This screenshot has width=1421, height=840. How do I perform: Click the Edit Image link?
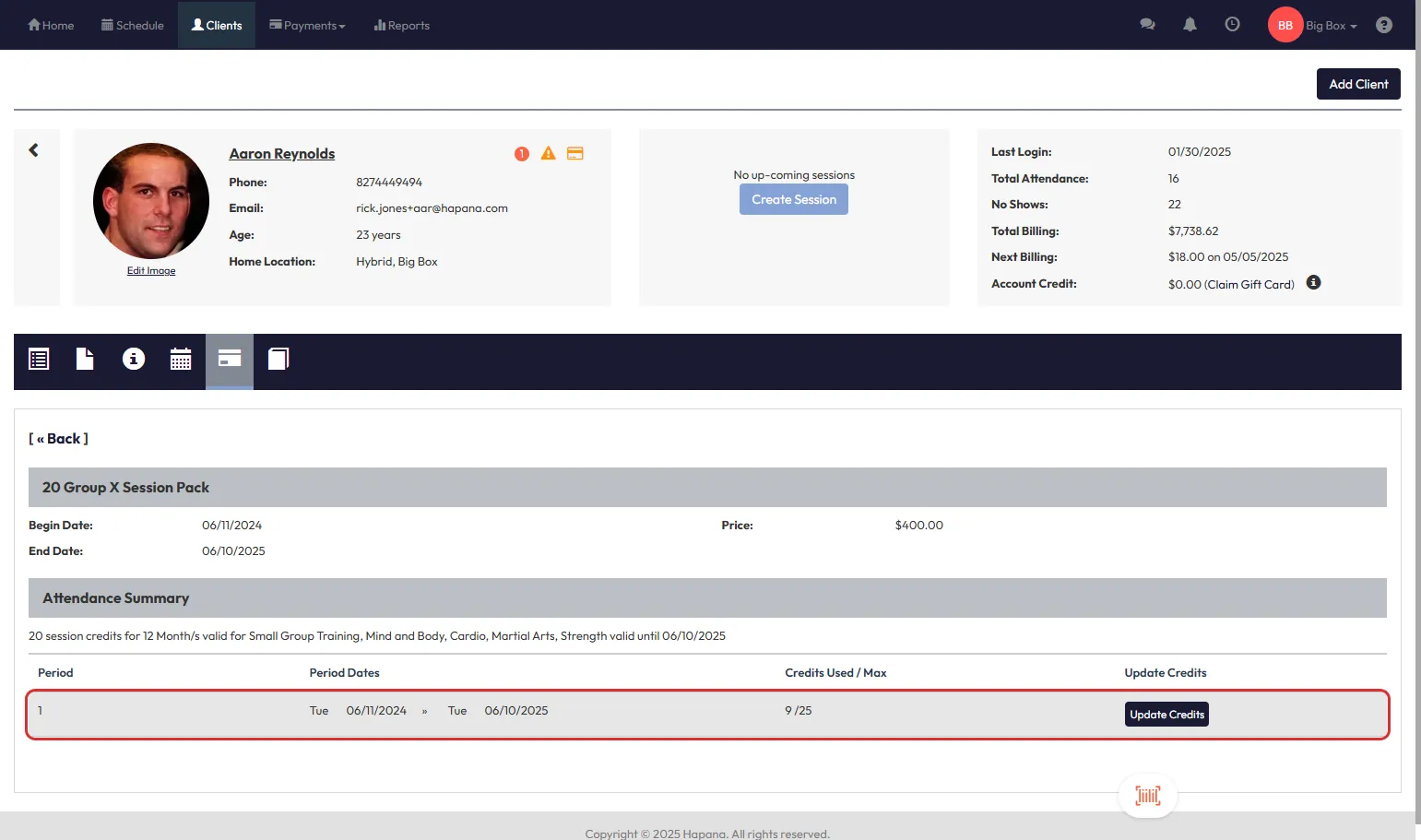pos(151,271)
